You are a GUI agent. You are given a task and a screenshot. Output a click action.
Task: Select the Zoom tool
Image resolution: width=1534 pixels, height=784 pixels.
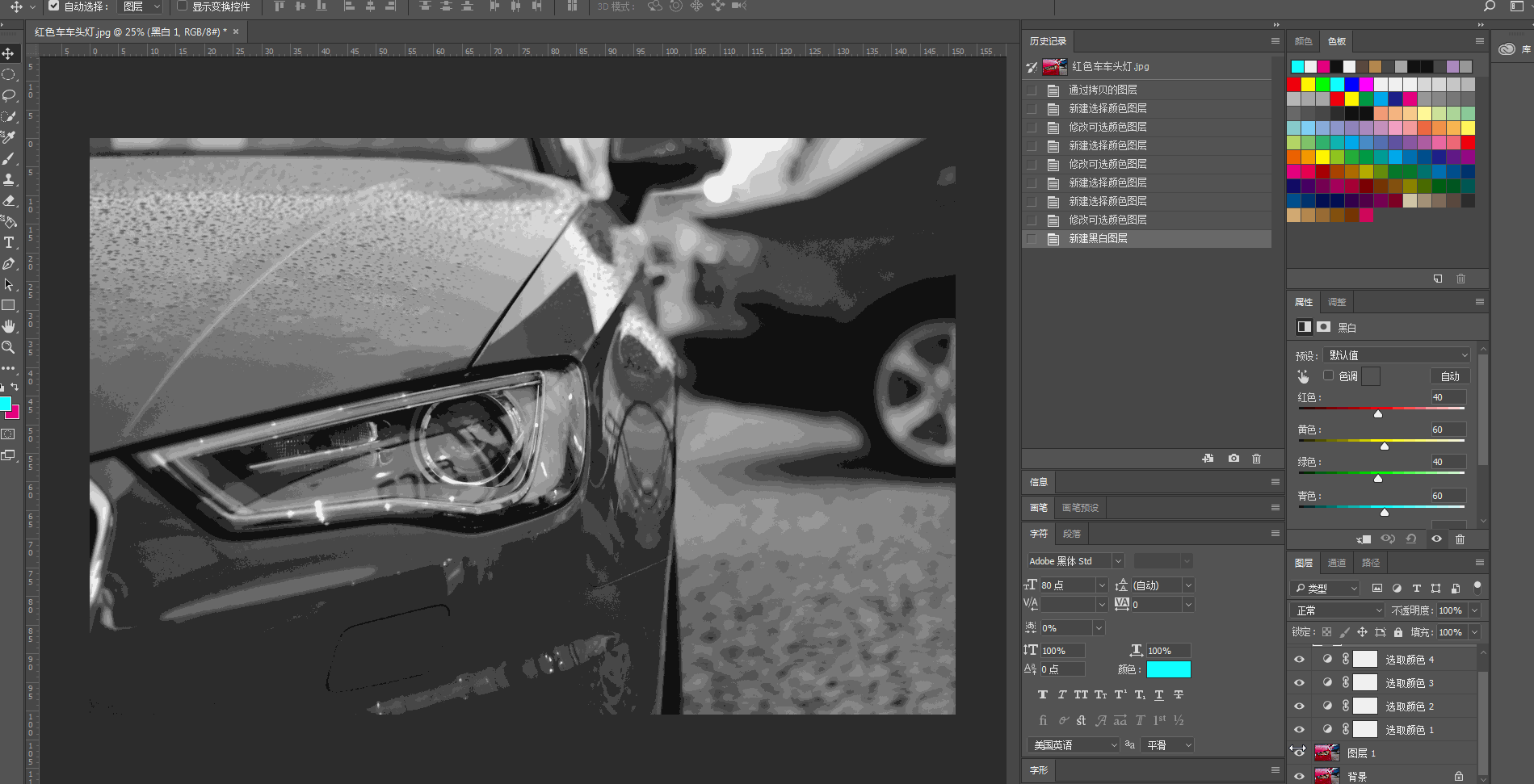9,347
